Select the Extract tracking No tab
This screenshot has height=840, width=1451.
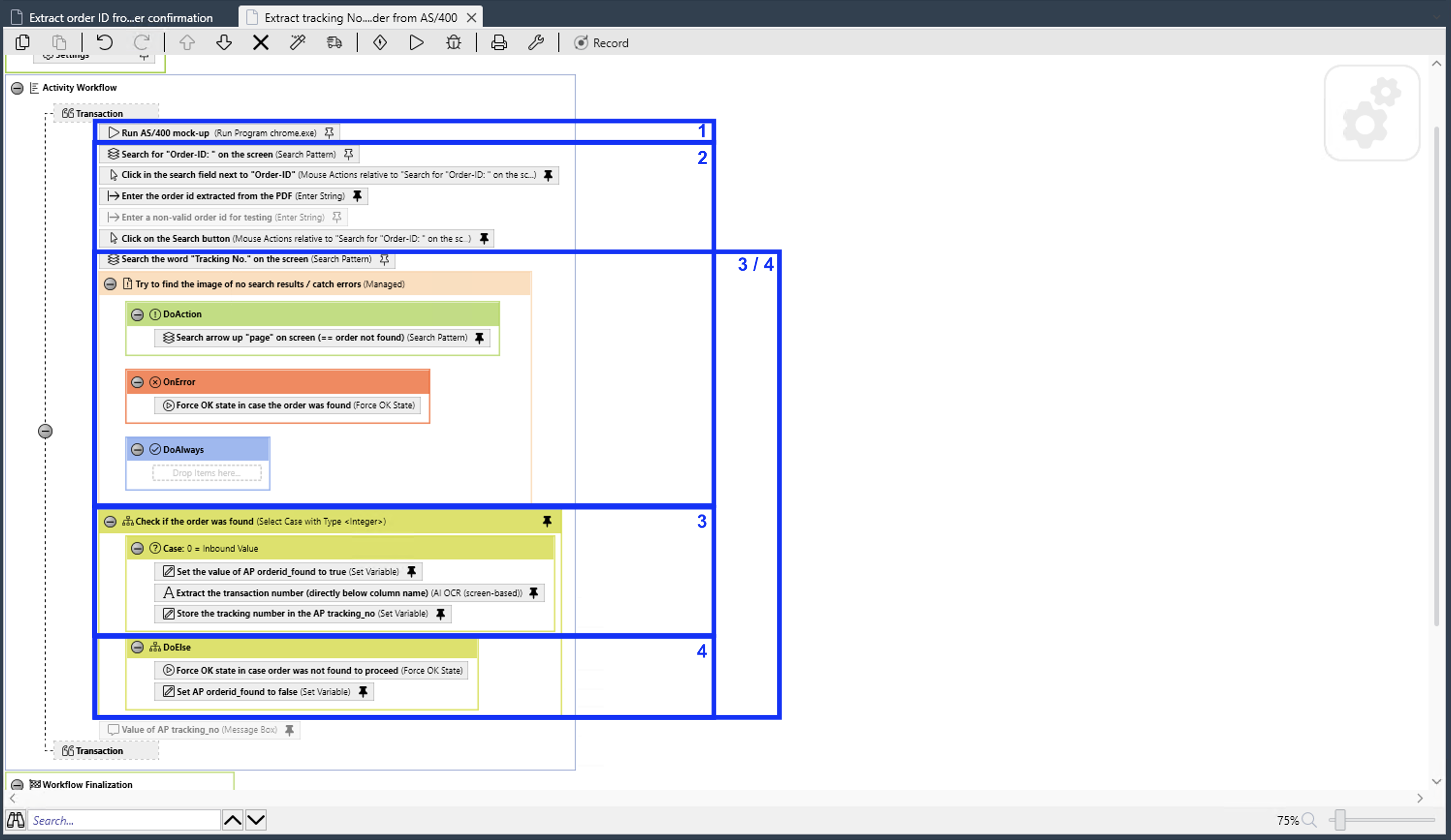point(357,17)
